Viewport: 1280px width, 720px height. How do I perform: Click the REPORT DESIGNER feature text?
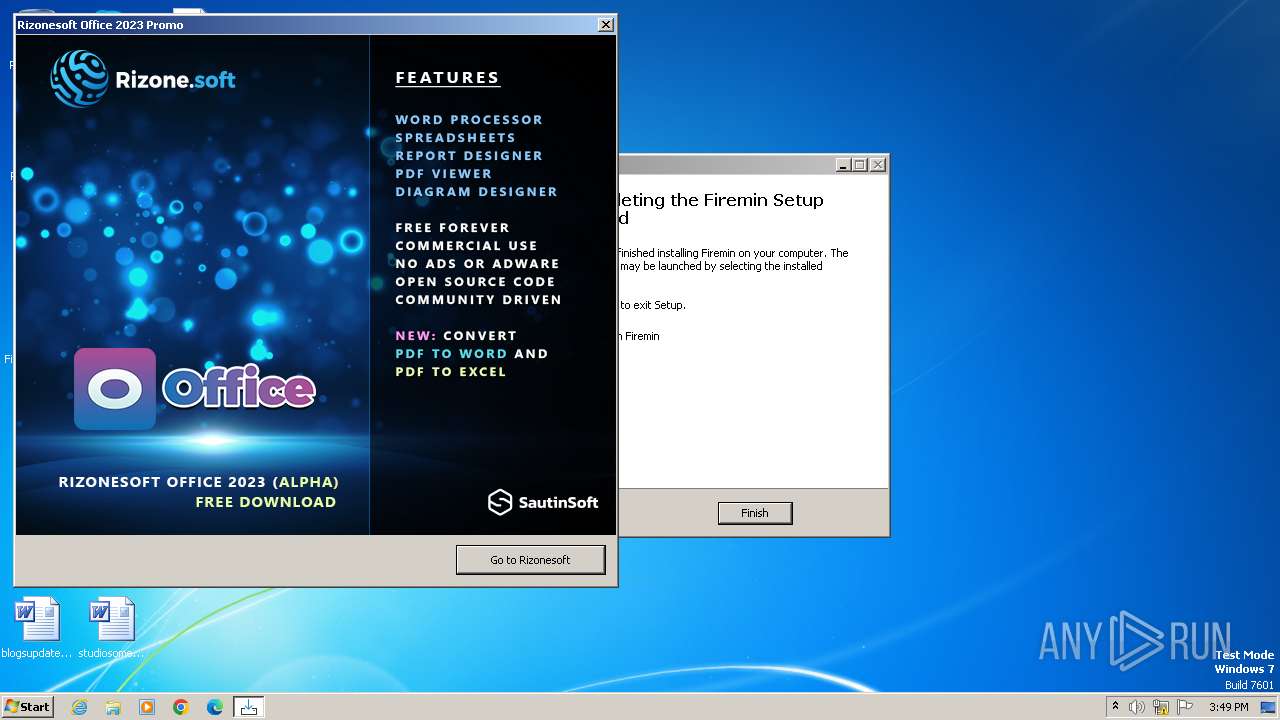(469, 155)
